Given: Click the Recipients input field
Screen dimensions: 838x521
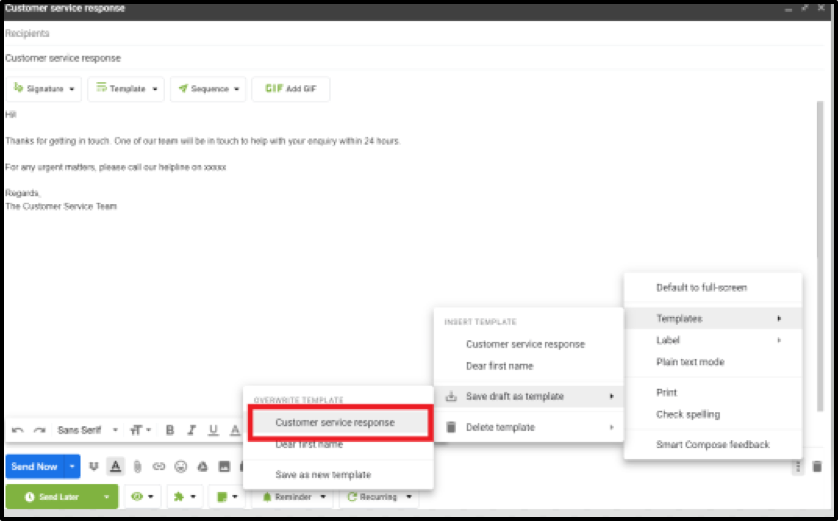Looking at the screenshot, I should (x=400, y=33).
